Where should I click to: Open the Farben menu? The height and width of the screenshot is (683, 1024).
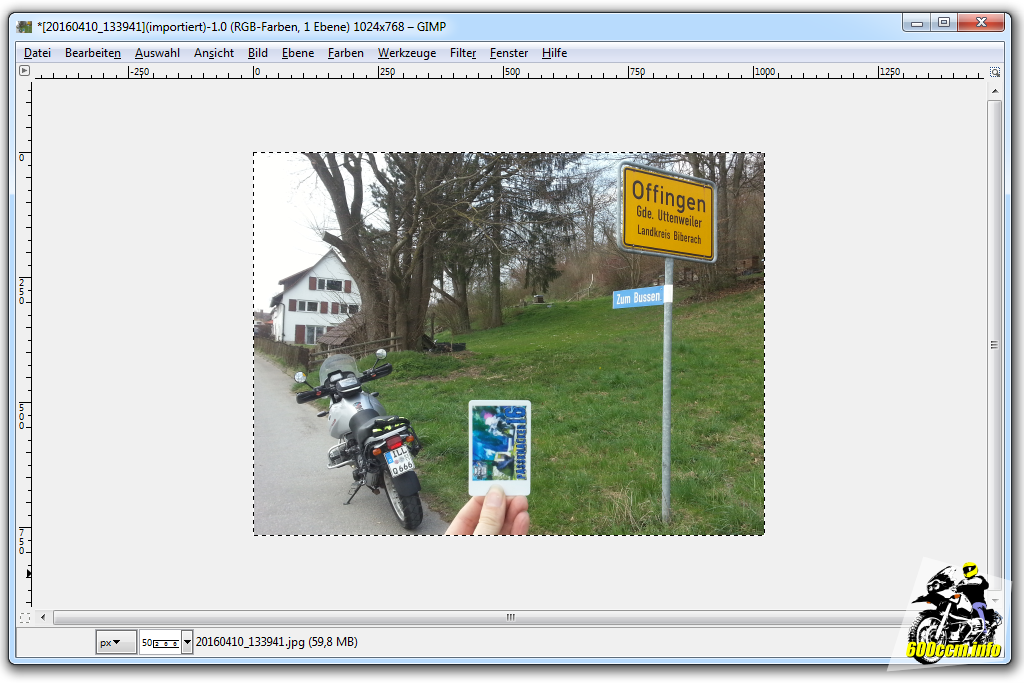346,53
